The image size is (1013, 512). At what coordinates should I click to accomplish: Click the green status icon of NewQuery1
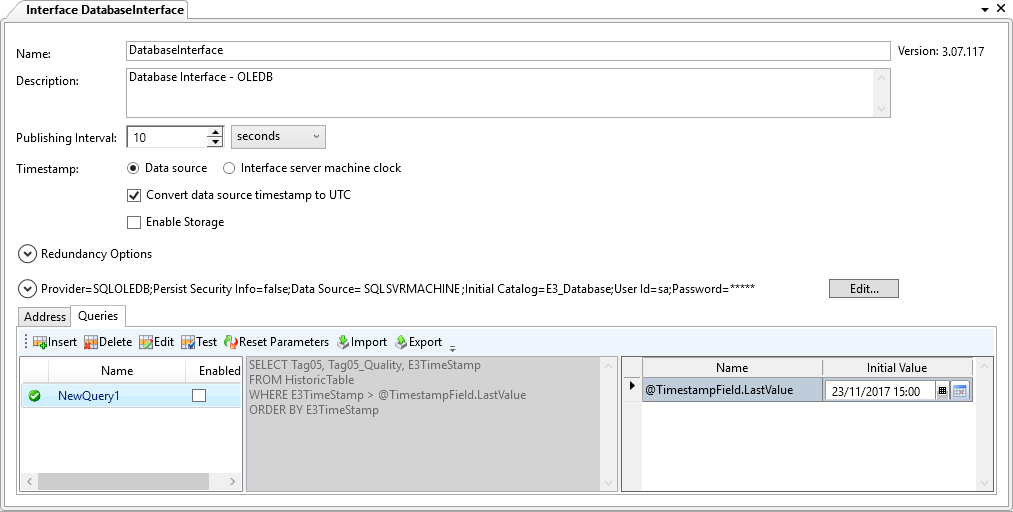[34, 396]
